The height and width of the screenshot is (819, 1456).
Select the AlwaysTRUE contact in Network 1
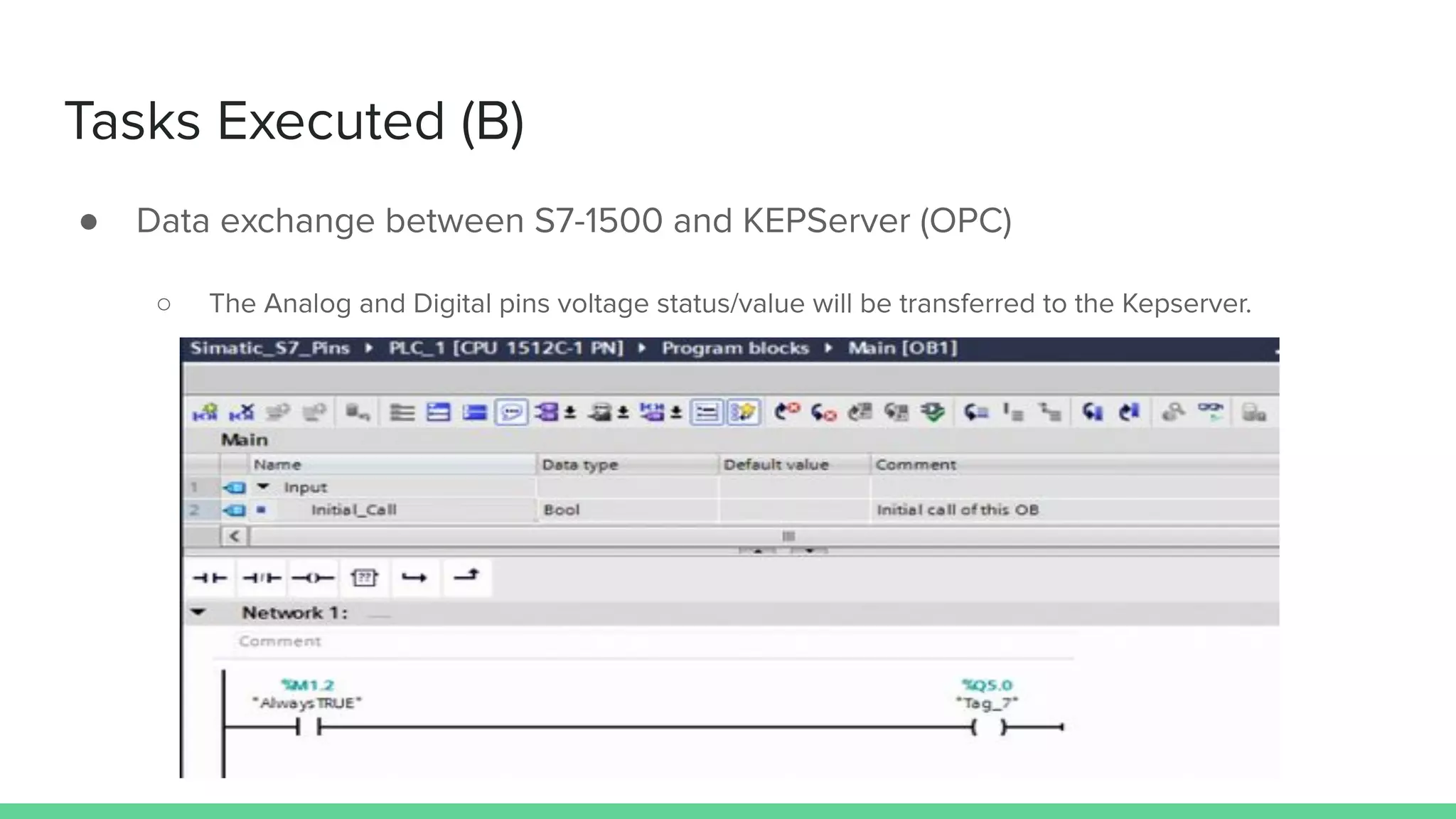point(308,727)
